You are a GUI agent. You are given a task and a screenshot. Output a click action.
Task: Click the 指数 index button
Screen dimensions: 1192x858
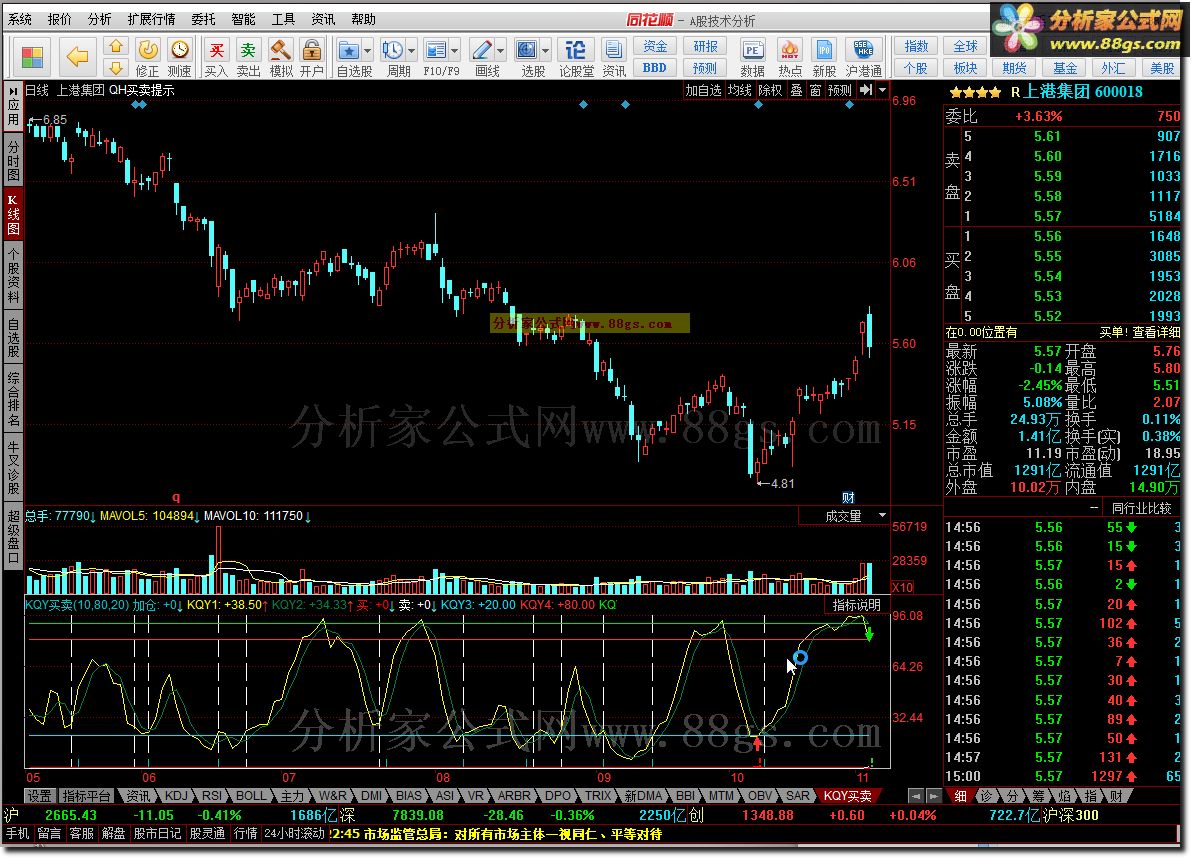pos(916,46)
